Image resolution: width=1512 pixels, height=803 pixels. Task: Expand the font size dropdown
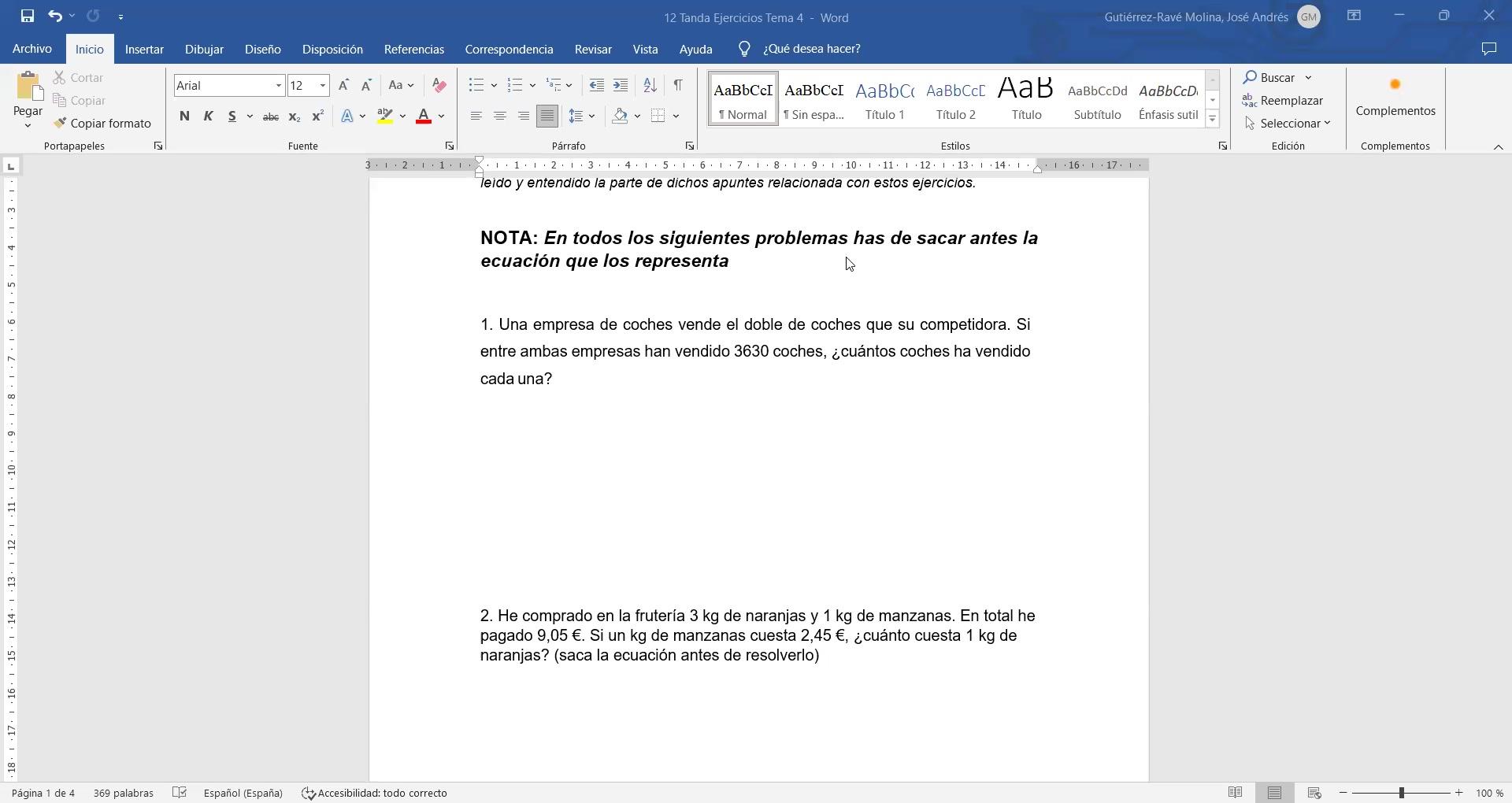pos(323,86)
